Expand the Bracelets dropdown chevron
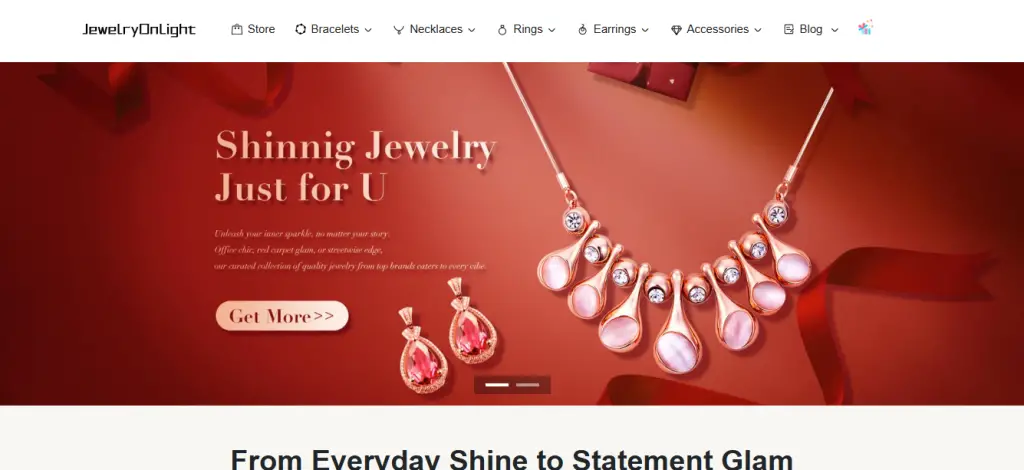This screenshot has height=470, width=1024. pyautogui.click(x=368, y=30)
